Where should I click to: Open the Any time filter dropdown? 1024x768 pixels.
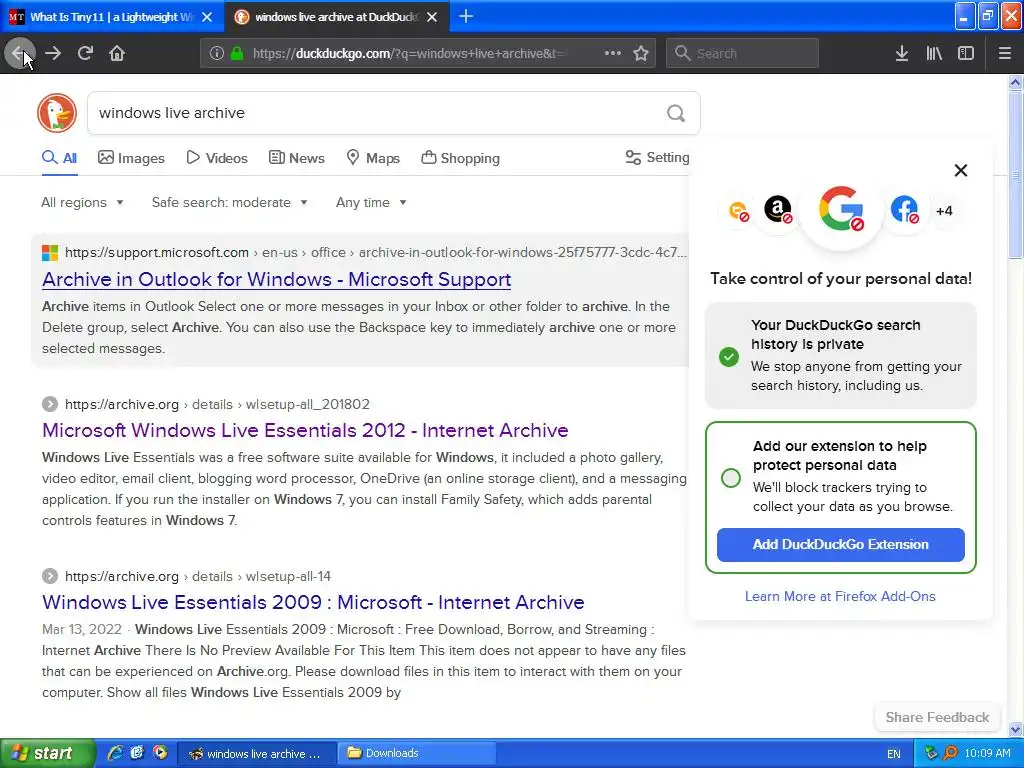pos(371,202)
